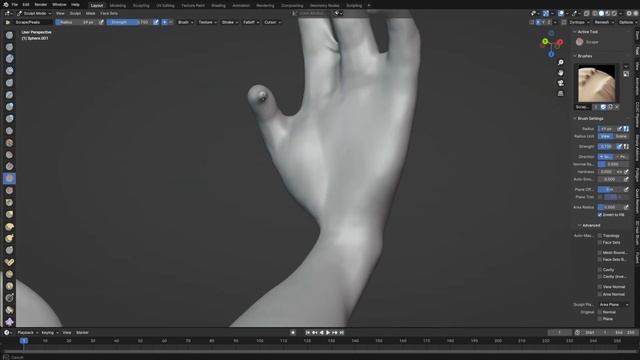
Task: Open the Falloff dropdown in tool settings
Action: [251, 22]
